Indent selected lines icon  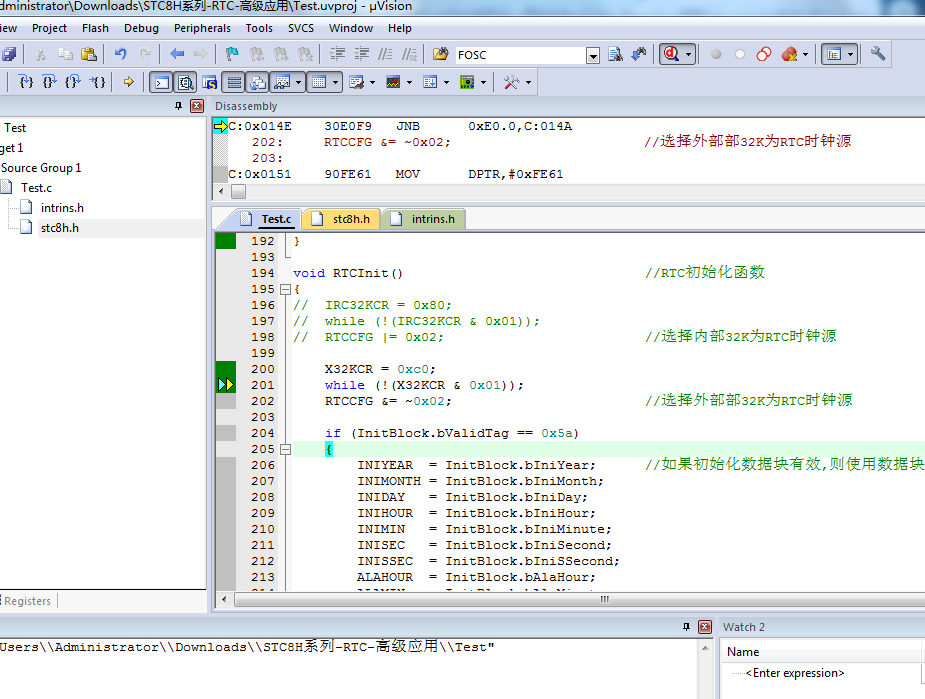point(337,54)
